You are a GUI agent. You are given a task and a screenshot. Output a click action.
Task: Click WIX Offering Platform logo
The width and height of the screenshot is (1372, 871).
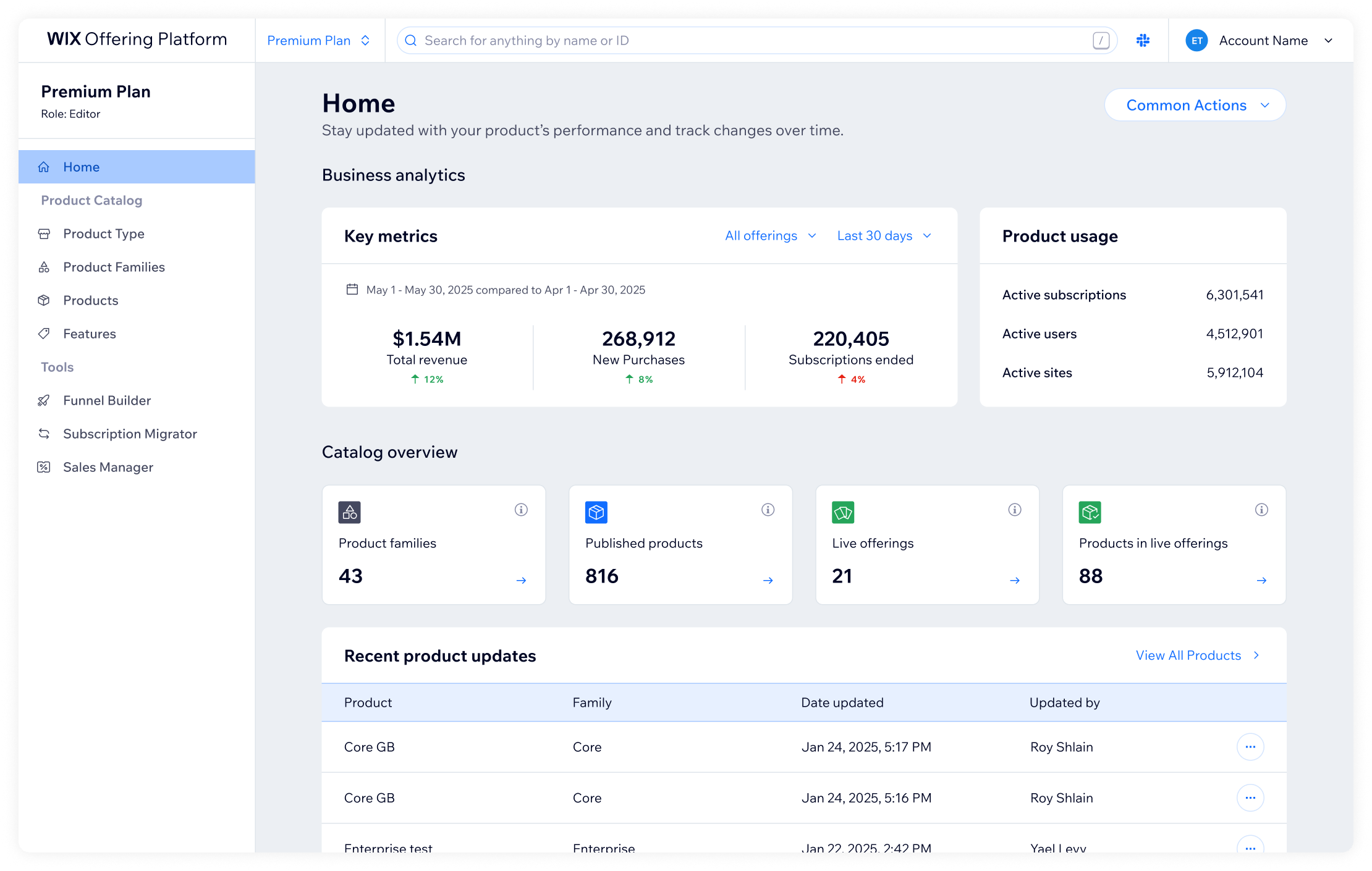point(137,39)
